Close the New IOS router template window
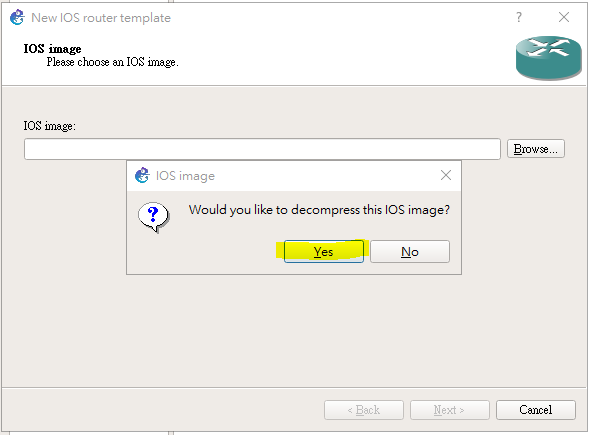Viewport: 592px width, 435px height. point(564,17)
